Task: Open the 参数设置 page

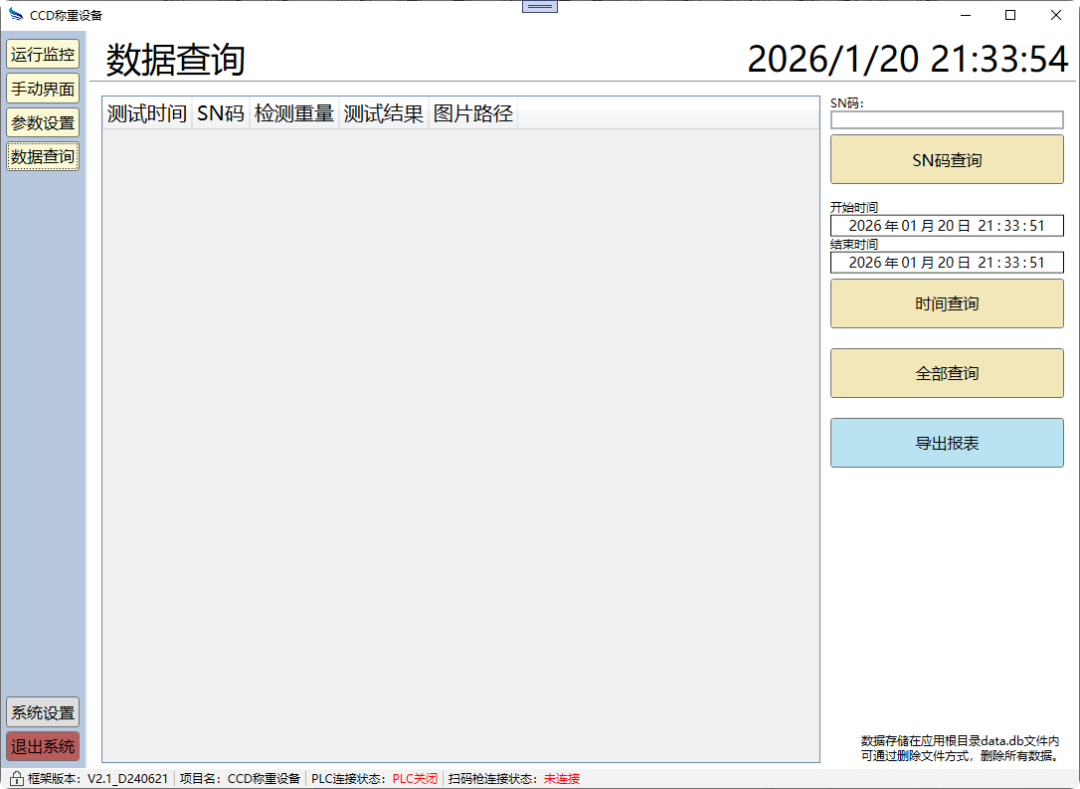Action: [42, 122]
